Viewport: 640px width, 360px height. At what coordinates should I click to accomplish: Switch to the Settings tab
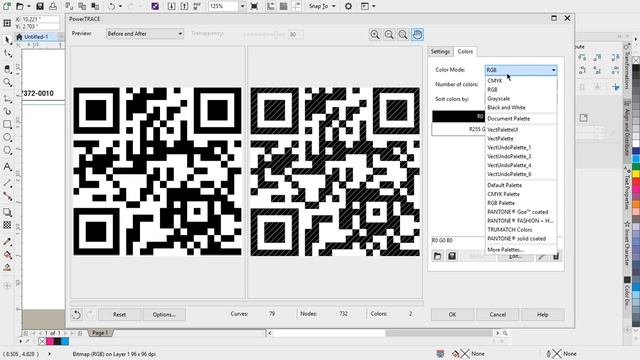click(440, 51)
